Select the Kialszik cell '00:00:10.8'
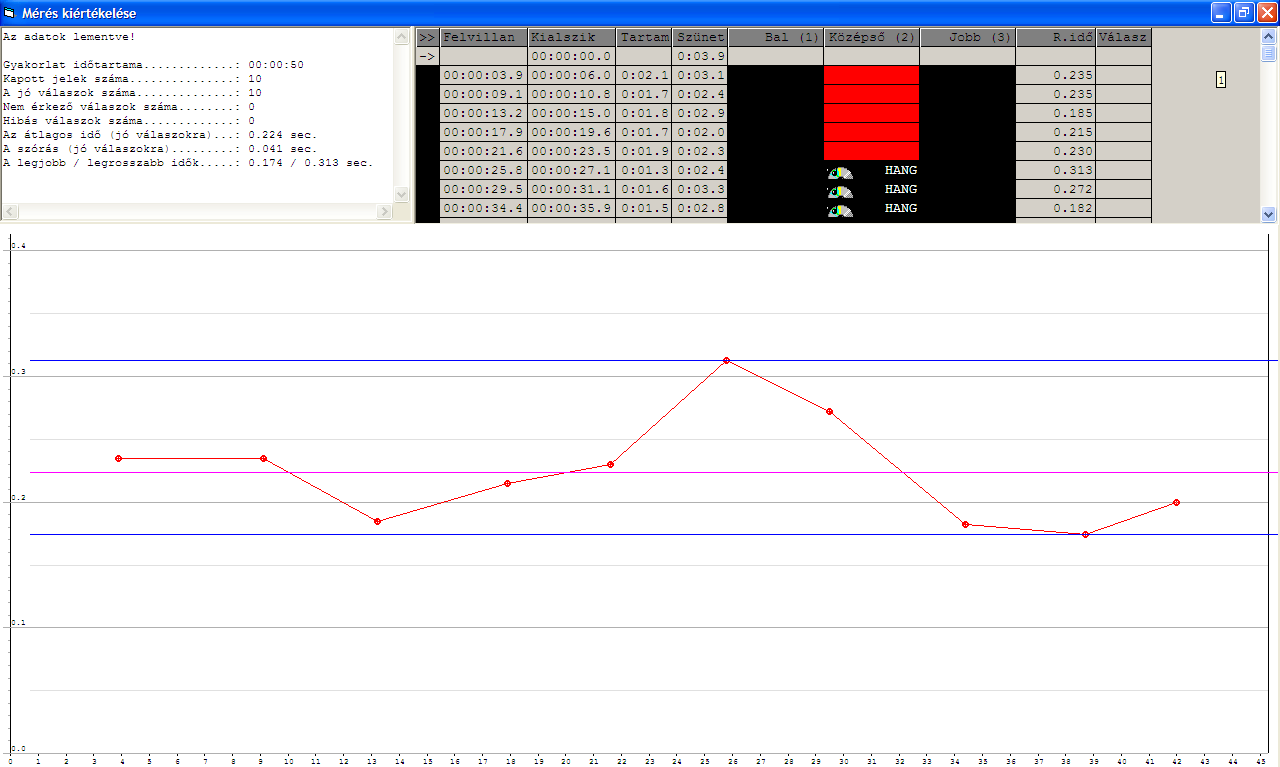1280x767 pixels. 571,94
